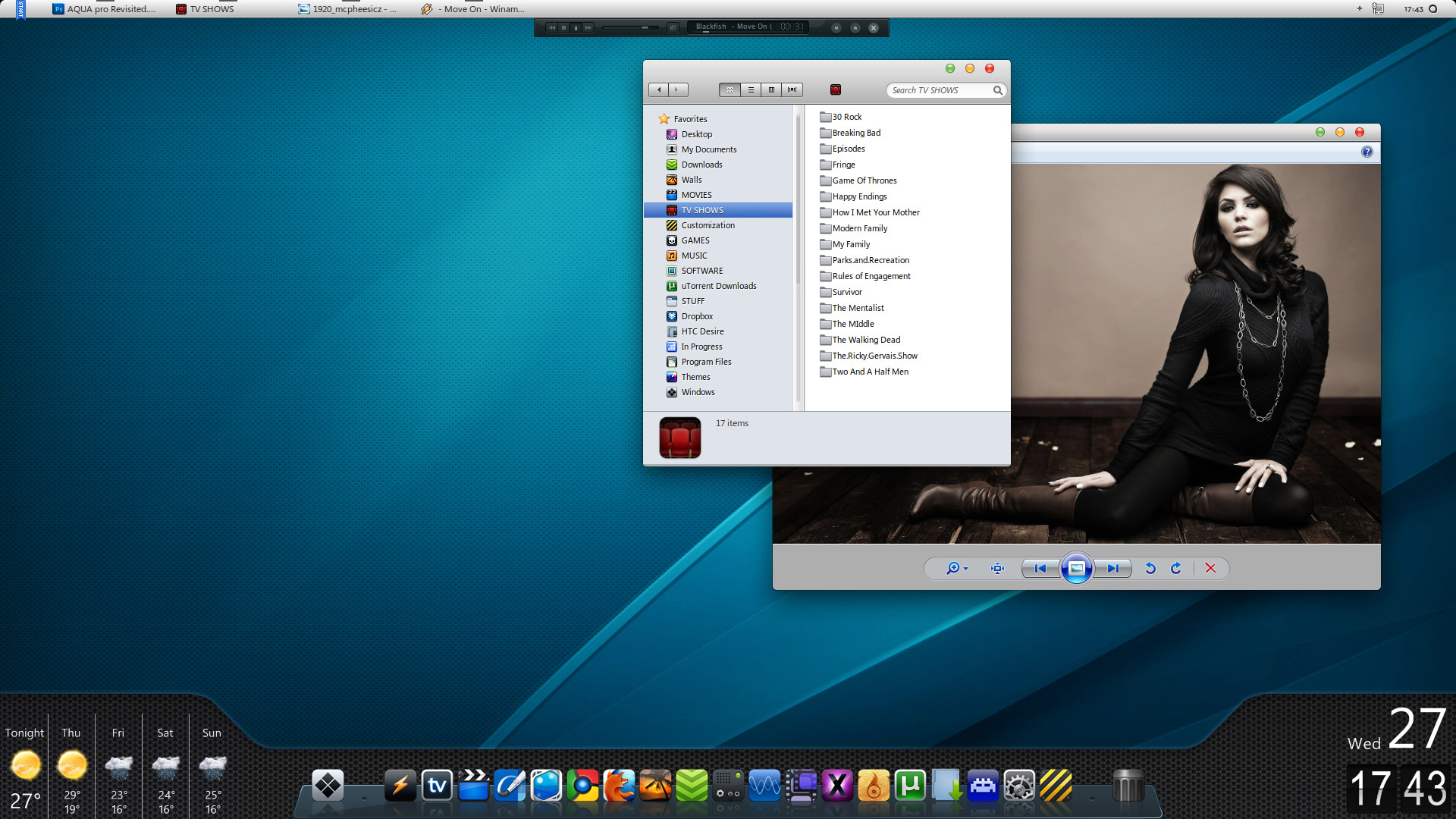Go forward in the TV SHOWS explorer
This screenshot has width=1456, height=819.
click(677, 89)
